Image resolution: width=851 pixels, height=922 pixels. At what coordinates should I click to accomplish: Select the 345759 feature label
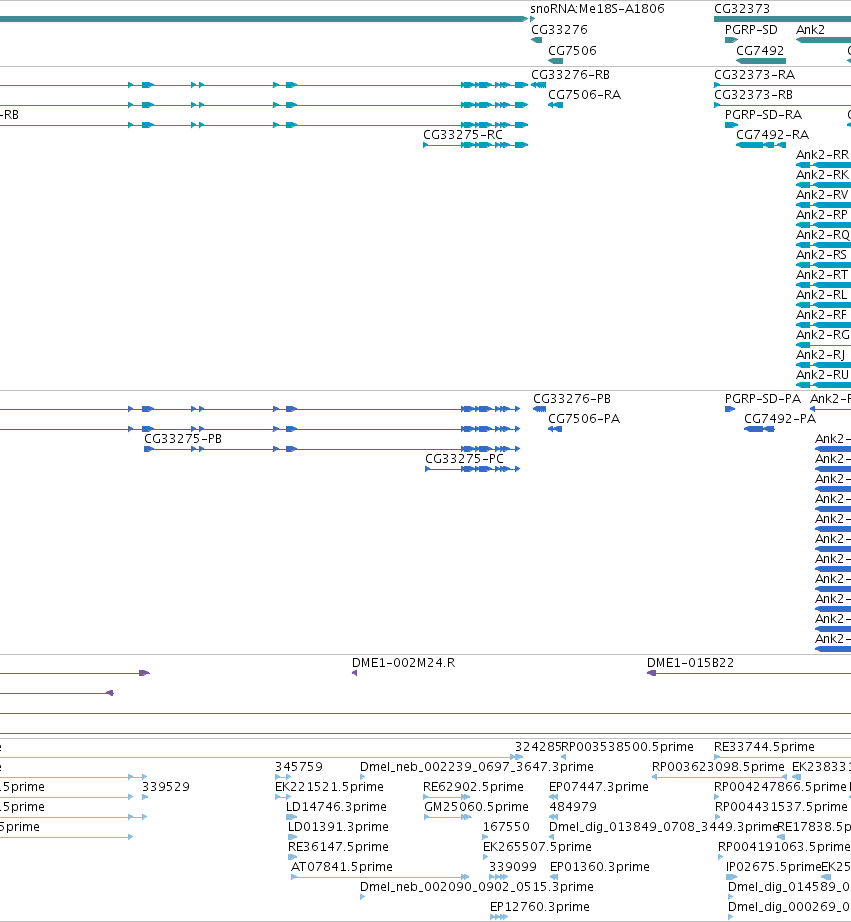pyautogui.click(x=299, y=767)
